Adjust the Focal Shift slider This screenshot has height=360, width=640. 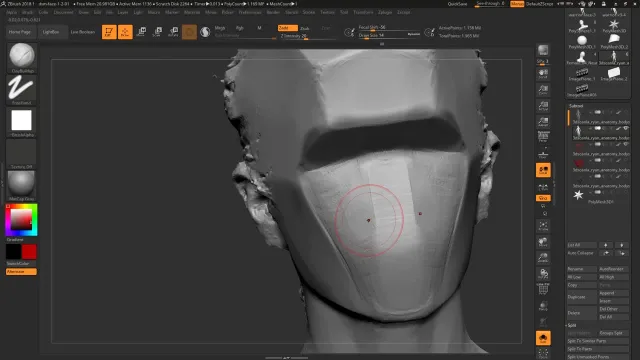(x=389, y=28)
